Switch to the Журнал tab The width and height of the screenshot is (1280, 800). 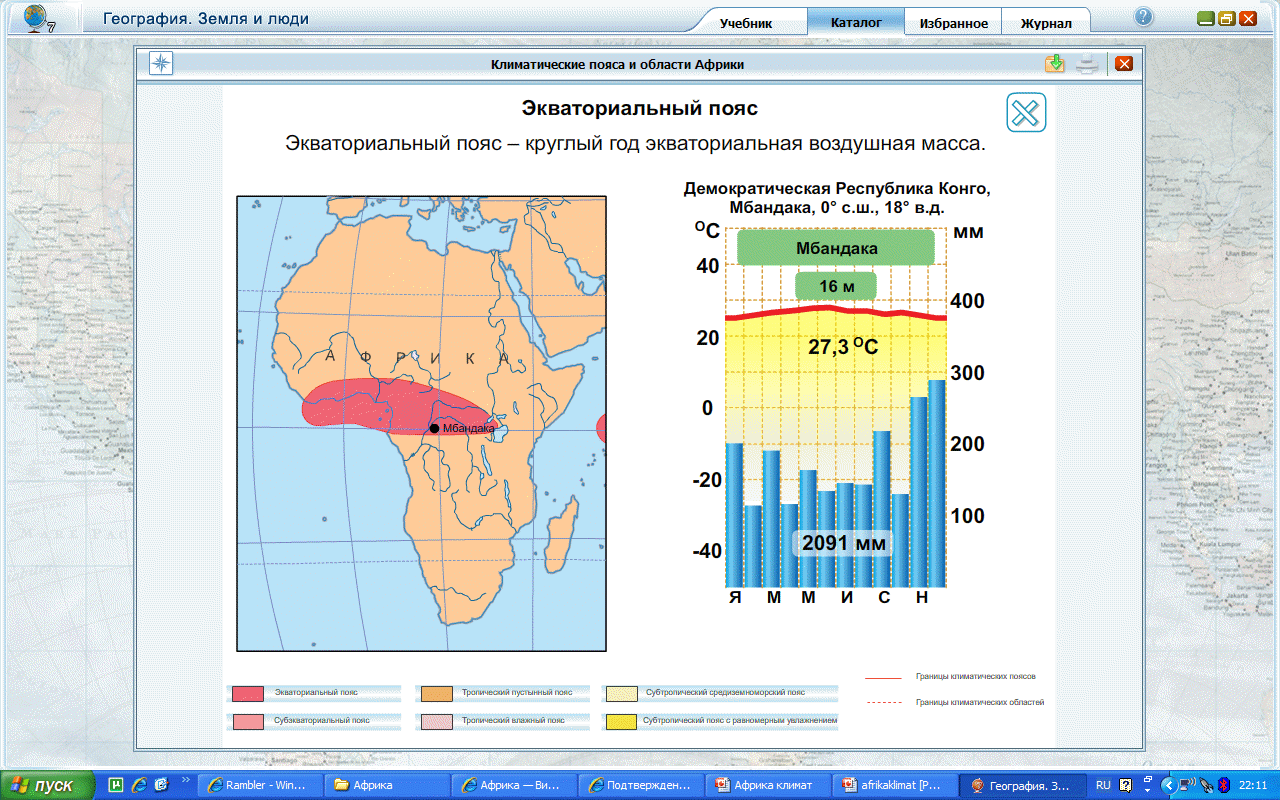click(1046, 23)
